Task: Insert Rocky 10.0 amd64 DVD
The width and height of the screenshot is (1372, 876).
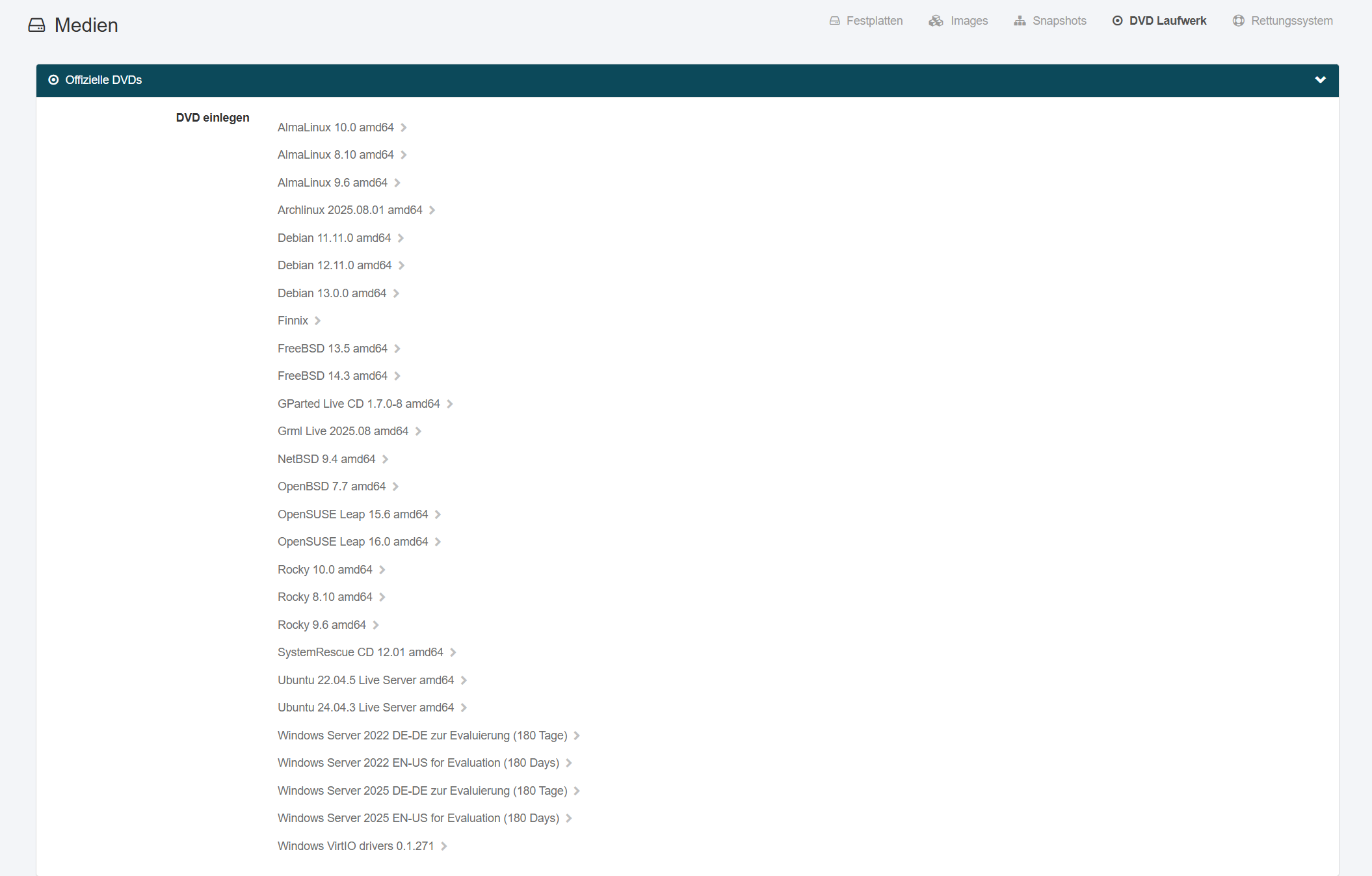Action: pyautogui.click(x=332, y=570)
